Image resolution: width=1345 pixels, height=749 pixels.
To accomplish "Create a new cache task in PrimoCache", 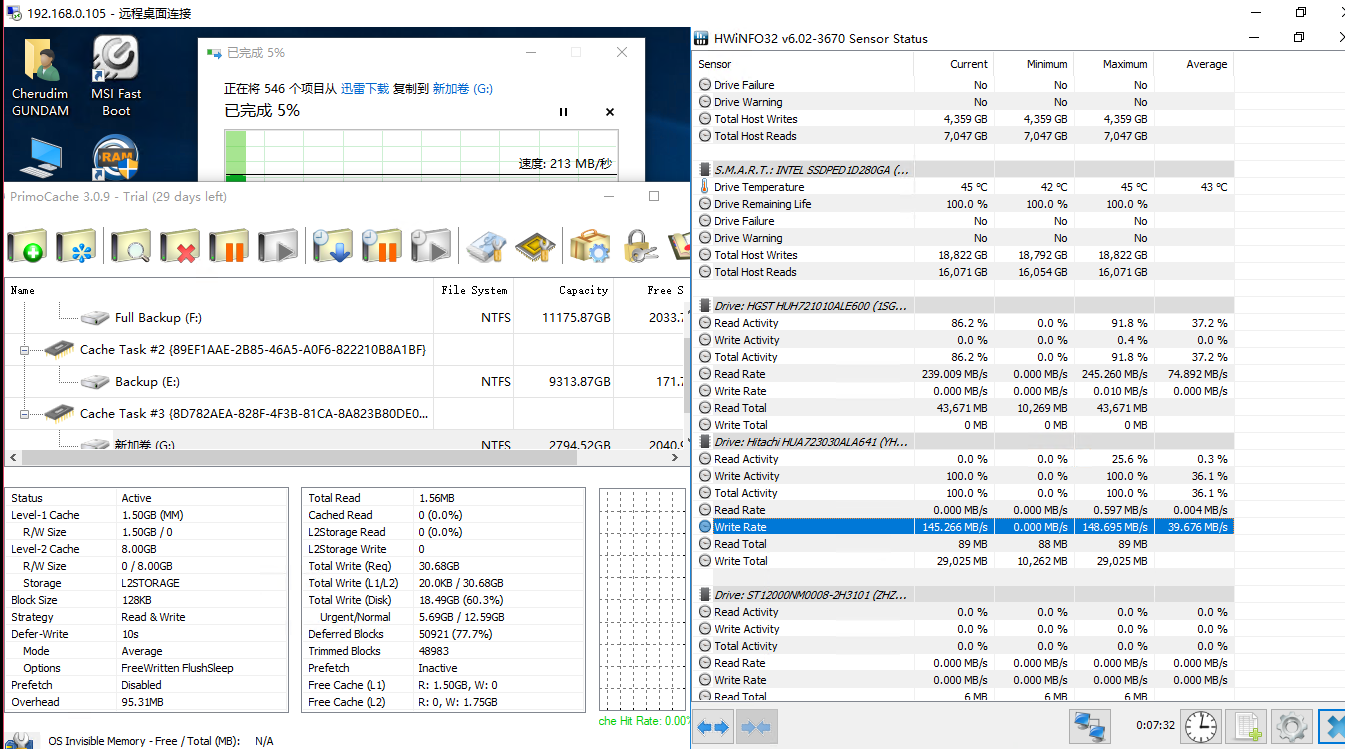I will [x=27, y=246].
